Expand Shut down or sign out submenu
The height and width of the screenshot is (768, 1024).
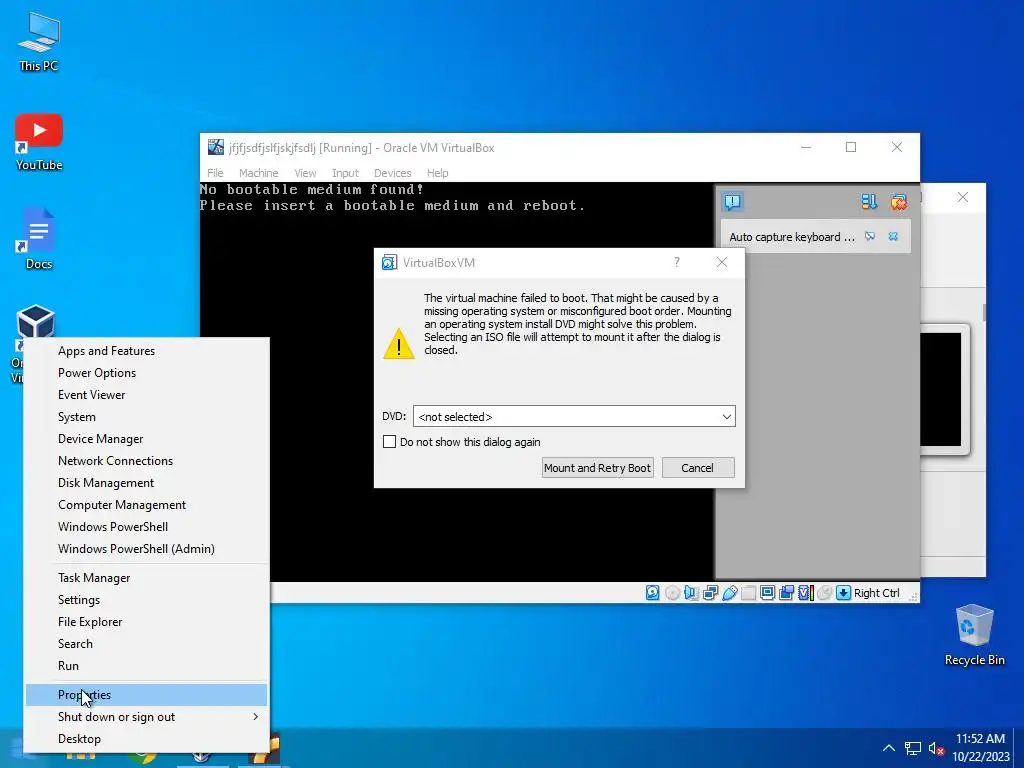(146, 716)
